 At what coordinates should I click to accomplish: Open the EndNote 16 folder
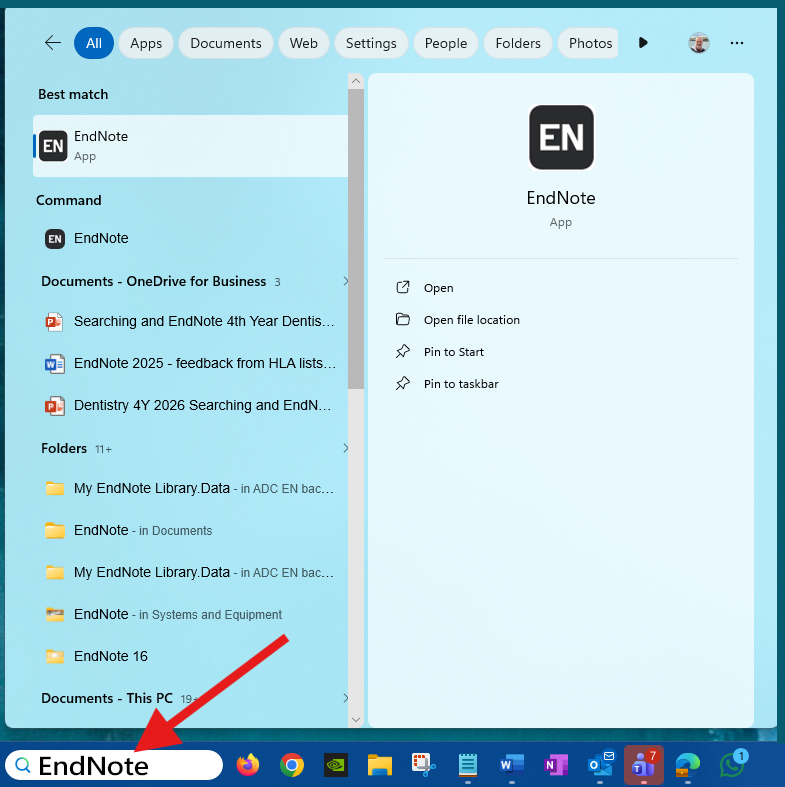point(190,657)
